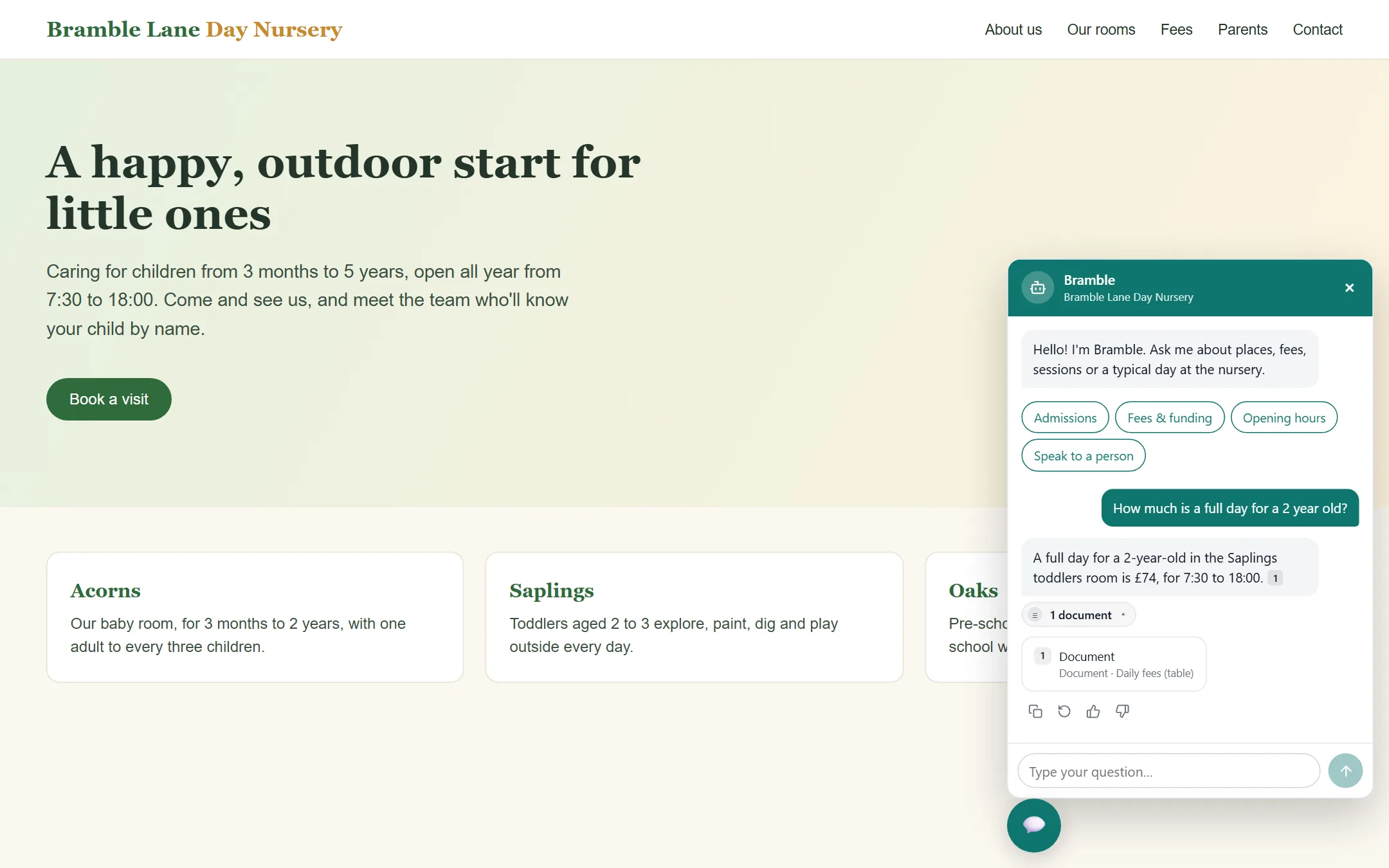Open the Parents navigation link
The width and height of the screenshot is (1389, 868).
1242,30
